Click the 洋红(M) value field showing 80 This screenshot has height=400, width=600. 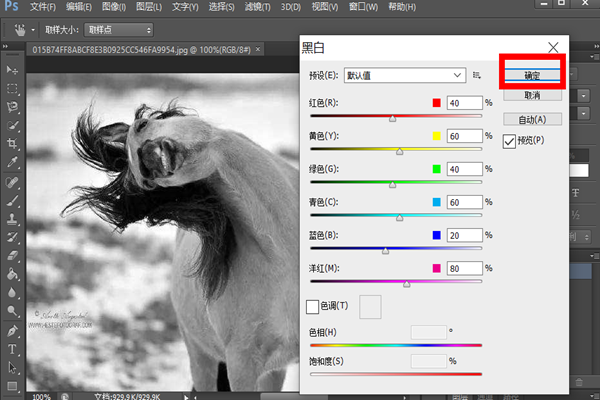click(465, 268)
